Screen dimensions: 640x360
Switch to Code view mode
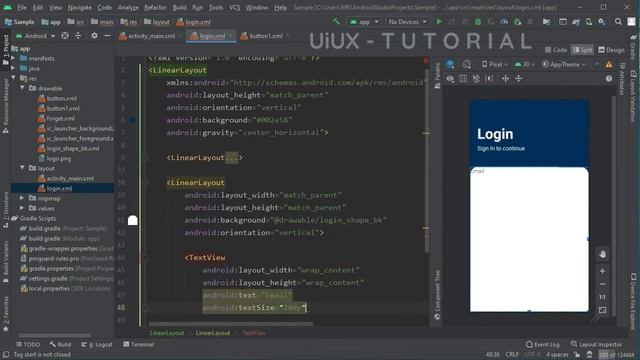[x=556, y=50]
